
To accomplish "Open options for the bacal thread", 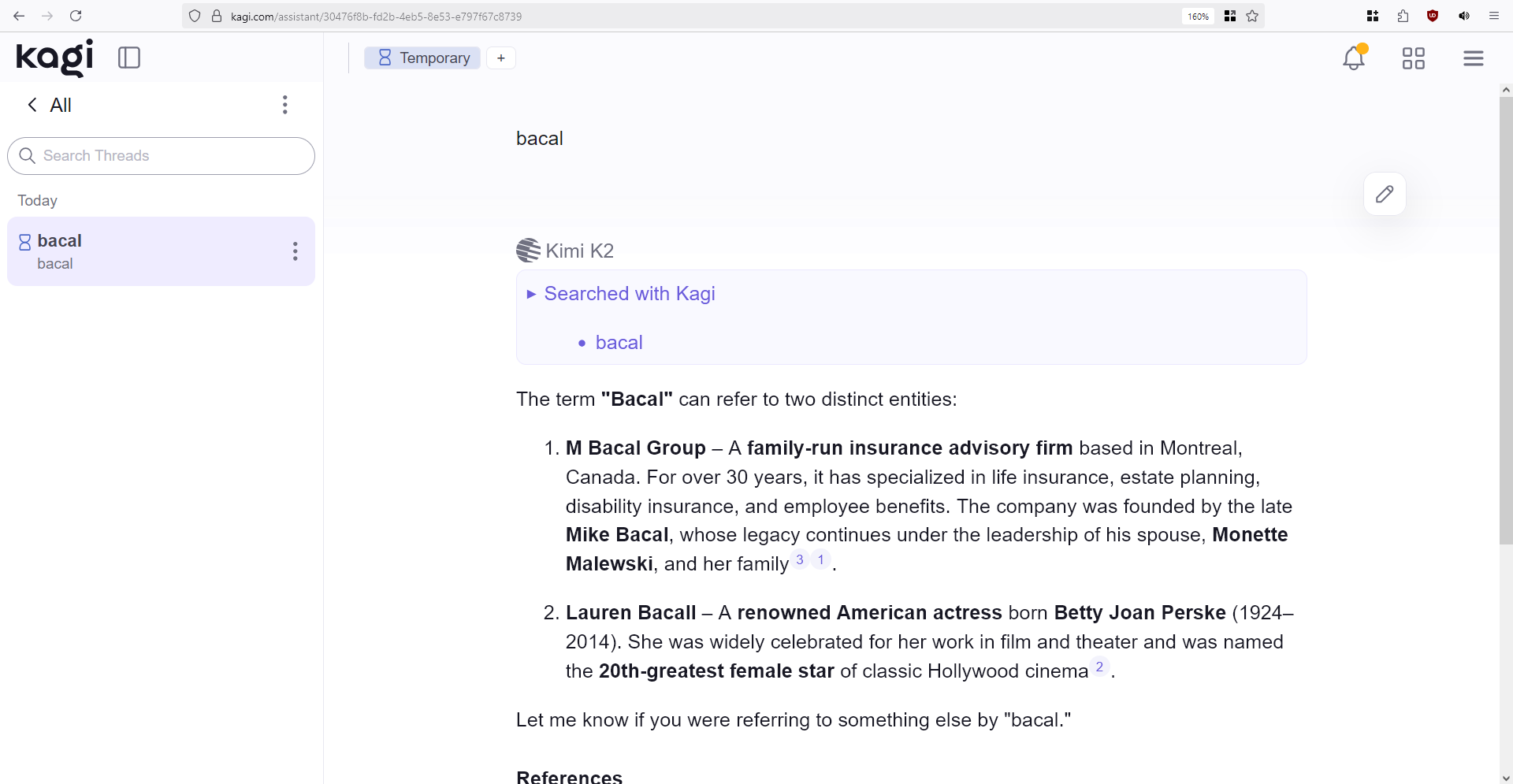I will [296, 251].
